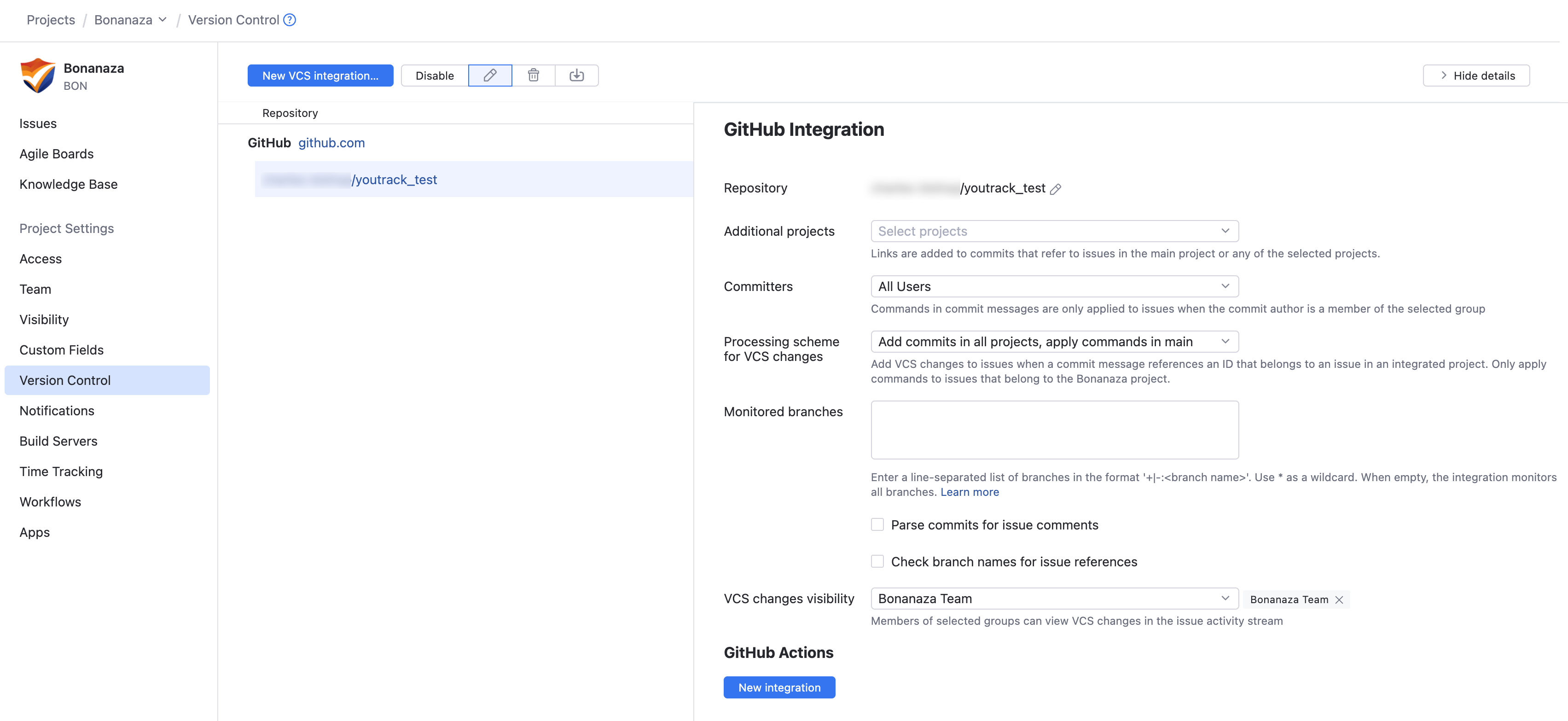The image size is (1568, 721).
Task: Check branch names for issue references
Action: (x=877, y=561)
